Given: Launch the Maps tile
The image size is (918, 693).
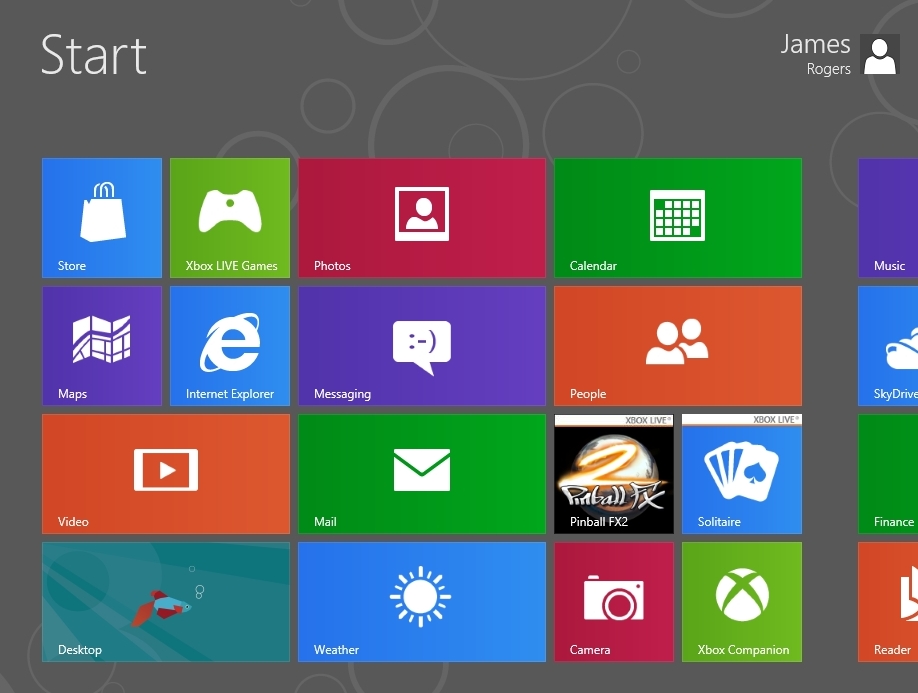Looking at the screenshot, I should click(x=102, y=346).
